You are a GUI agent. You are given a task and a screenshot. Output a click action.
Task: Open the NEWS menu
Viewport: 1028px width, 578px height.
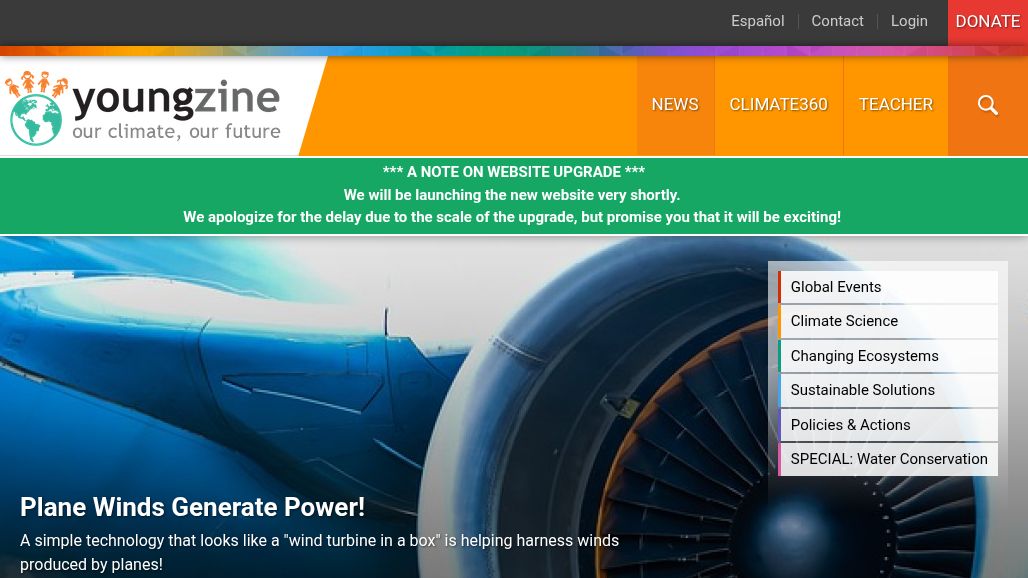675,105
